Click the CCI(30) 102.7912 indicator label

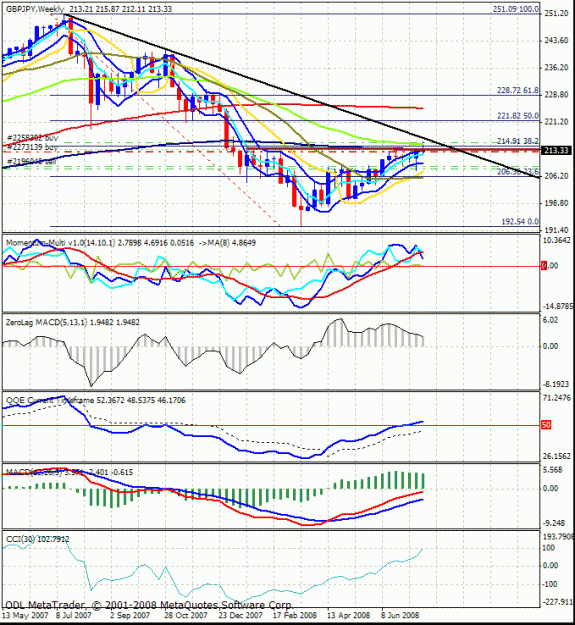(x=37, y=539)
